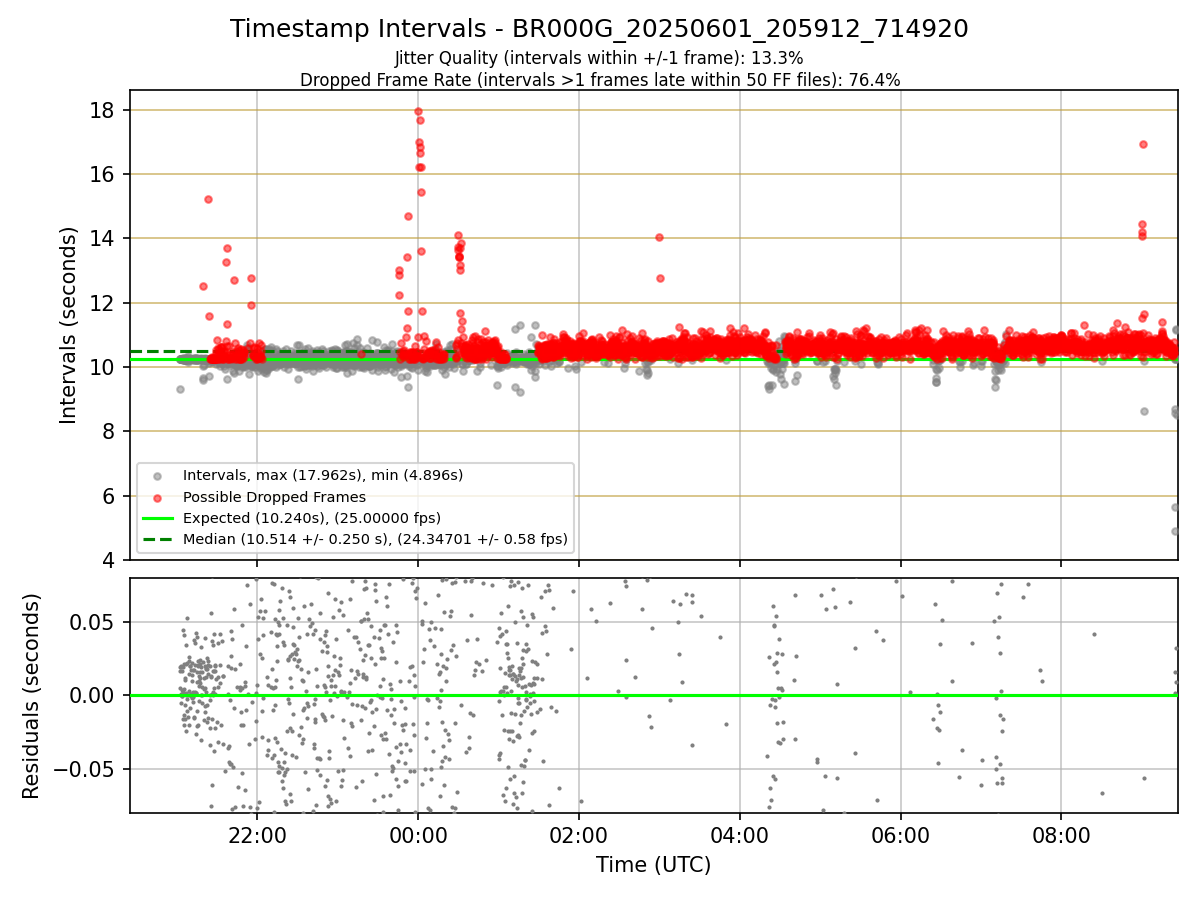Viewport: 1200px width, 900px height.
Task: Click the 'Residuals (seconds)' y-axis label
Action: click(31, 696)
